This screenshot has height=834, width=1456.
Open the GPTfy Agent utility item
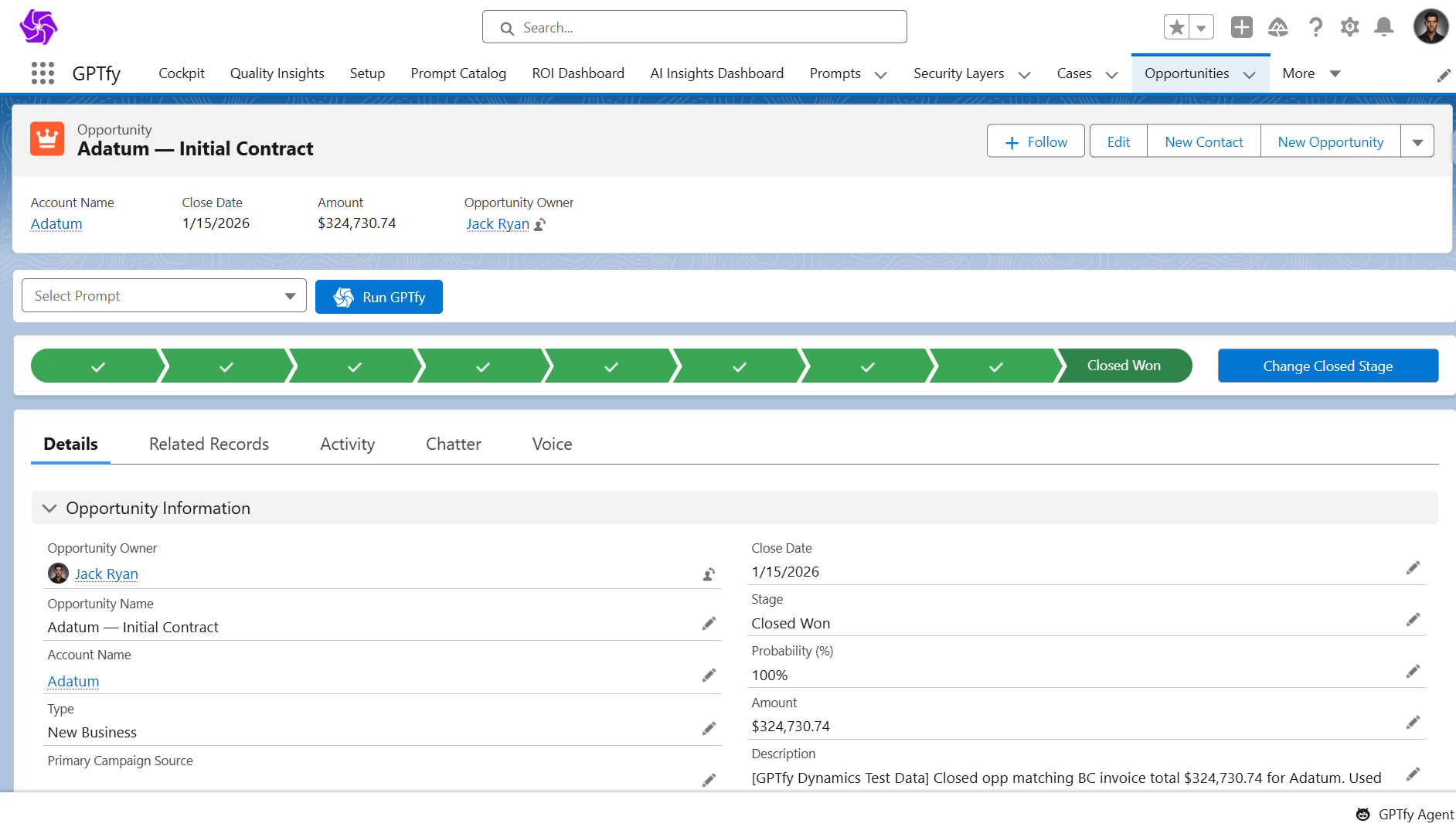[1404, 815]
